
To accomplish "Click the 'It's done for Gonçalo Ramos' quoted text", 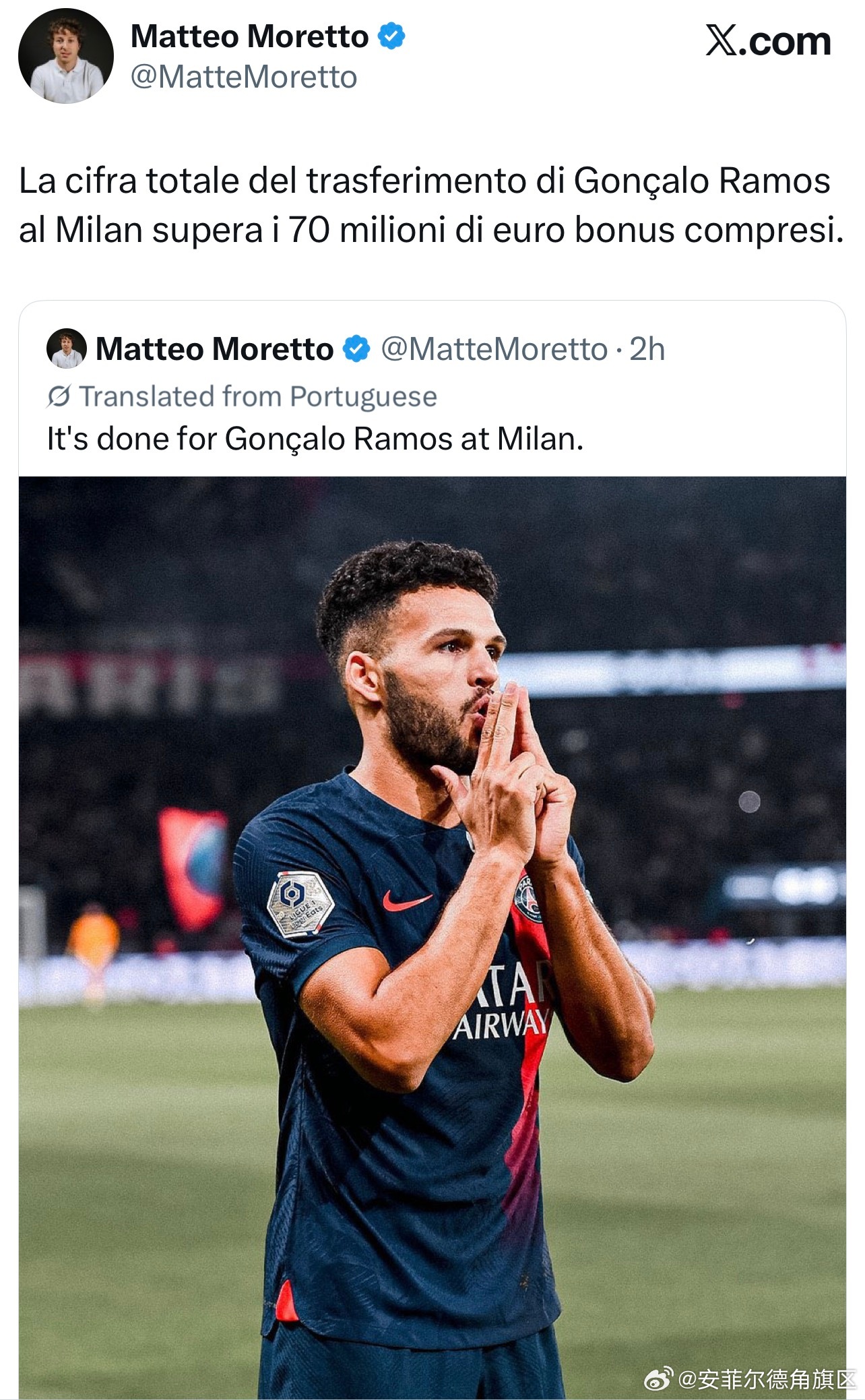I will tap(315, 439).
